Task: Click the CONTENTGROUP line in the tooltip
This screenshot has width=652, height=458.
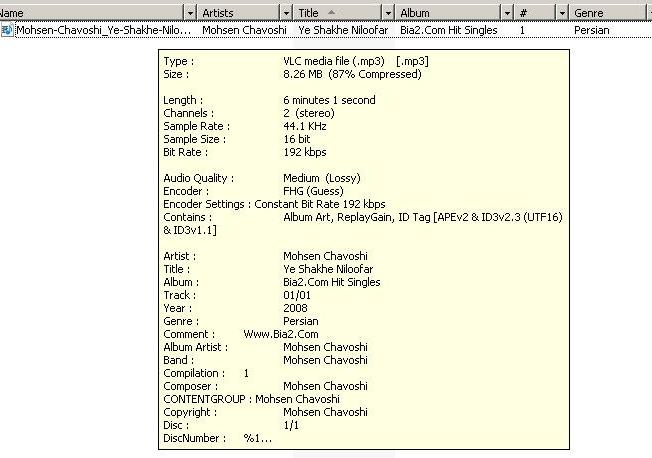Action: click(252, 399)
